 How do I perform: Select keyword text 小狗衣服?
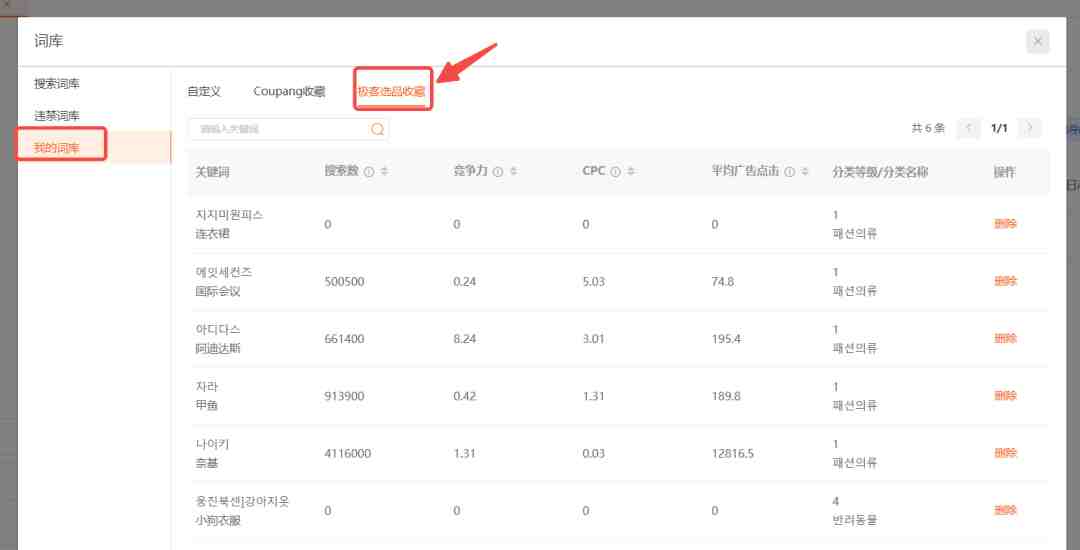point(218,520)
